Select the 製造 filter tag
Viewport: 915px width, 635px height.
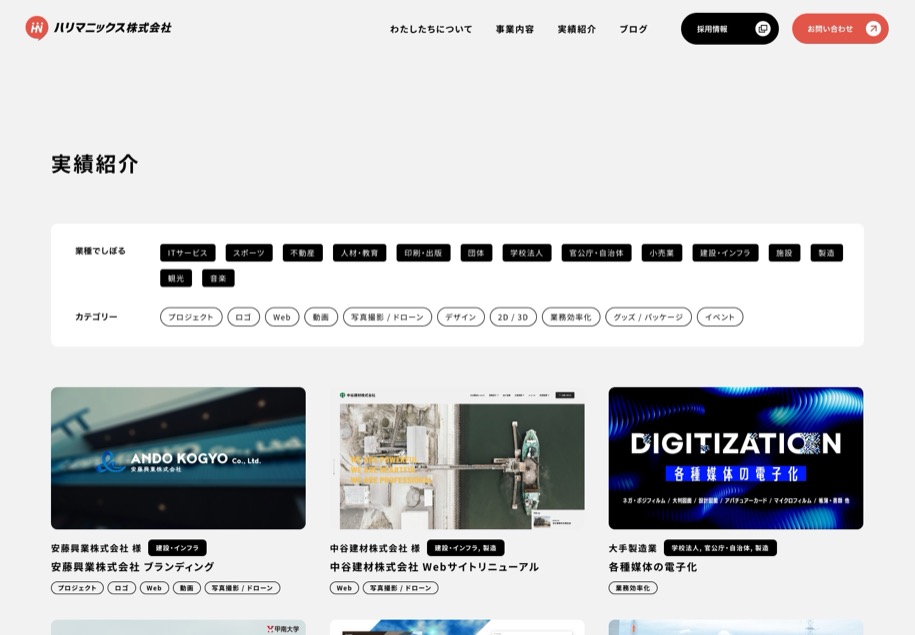point(826,253)
